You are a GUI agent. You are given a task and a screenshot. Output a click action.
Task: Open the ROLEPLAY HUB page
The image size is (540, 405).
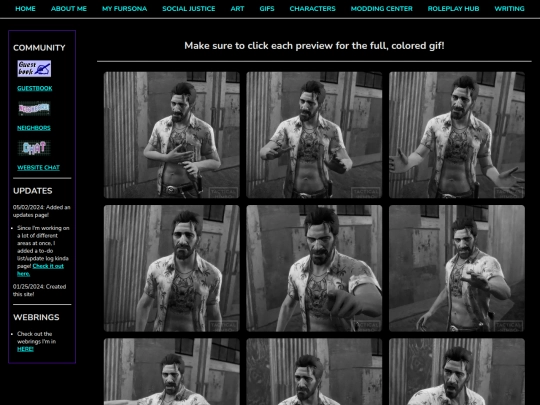pyautogui.click(x=453, y=9)
